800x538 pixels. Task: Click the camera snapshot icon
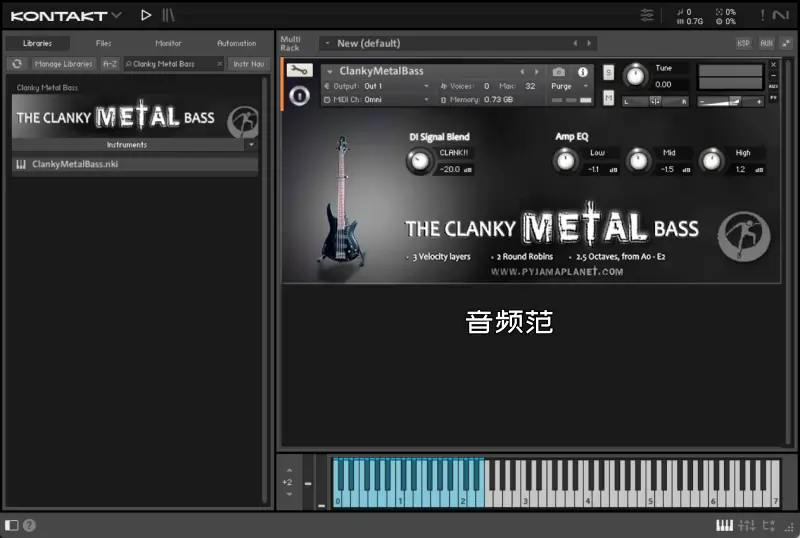[559, 71]
